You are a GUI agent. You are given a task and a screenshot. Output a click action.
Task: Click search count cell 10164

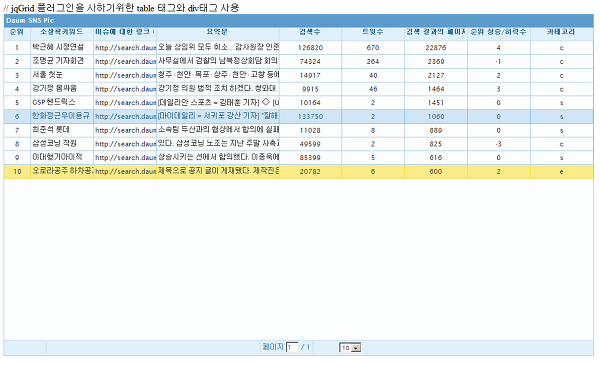pyautogui.click(x=310, y=103)
